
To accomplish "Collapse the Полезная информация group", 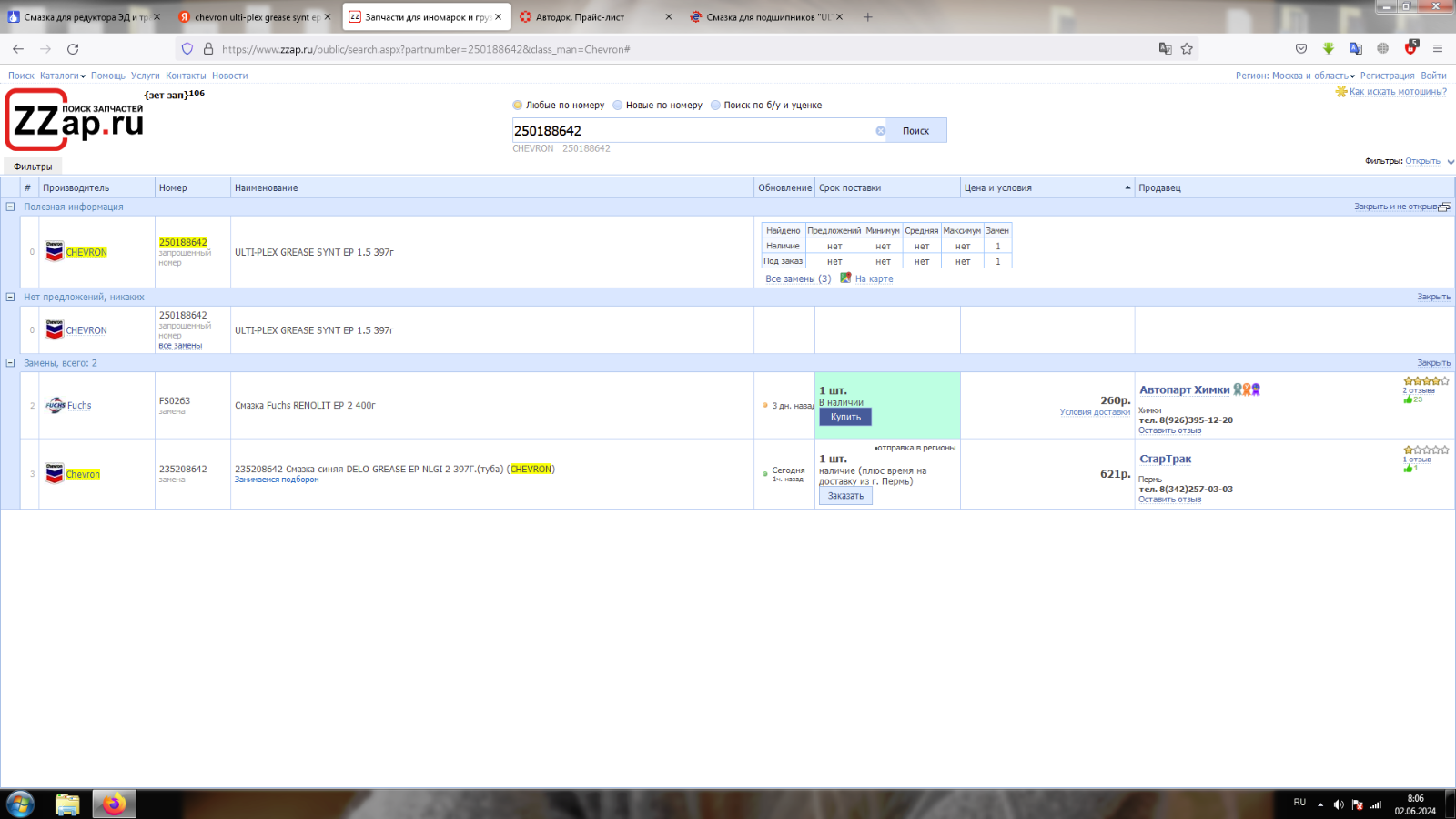I will click(11, 207).
